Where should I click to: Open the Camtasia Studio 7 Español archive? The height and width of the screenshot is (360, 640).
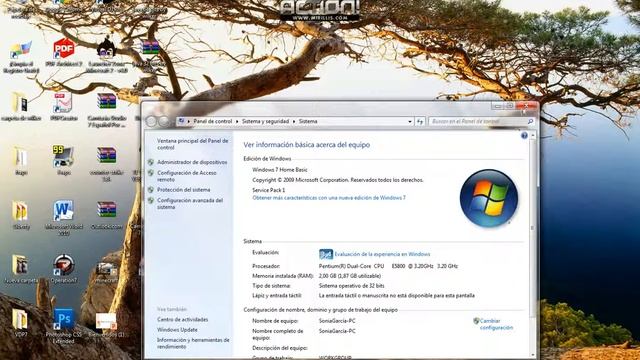click(x=107, y=110)
